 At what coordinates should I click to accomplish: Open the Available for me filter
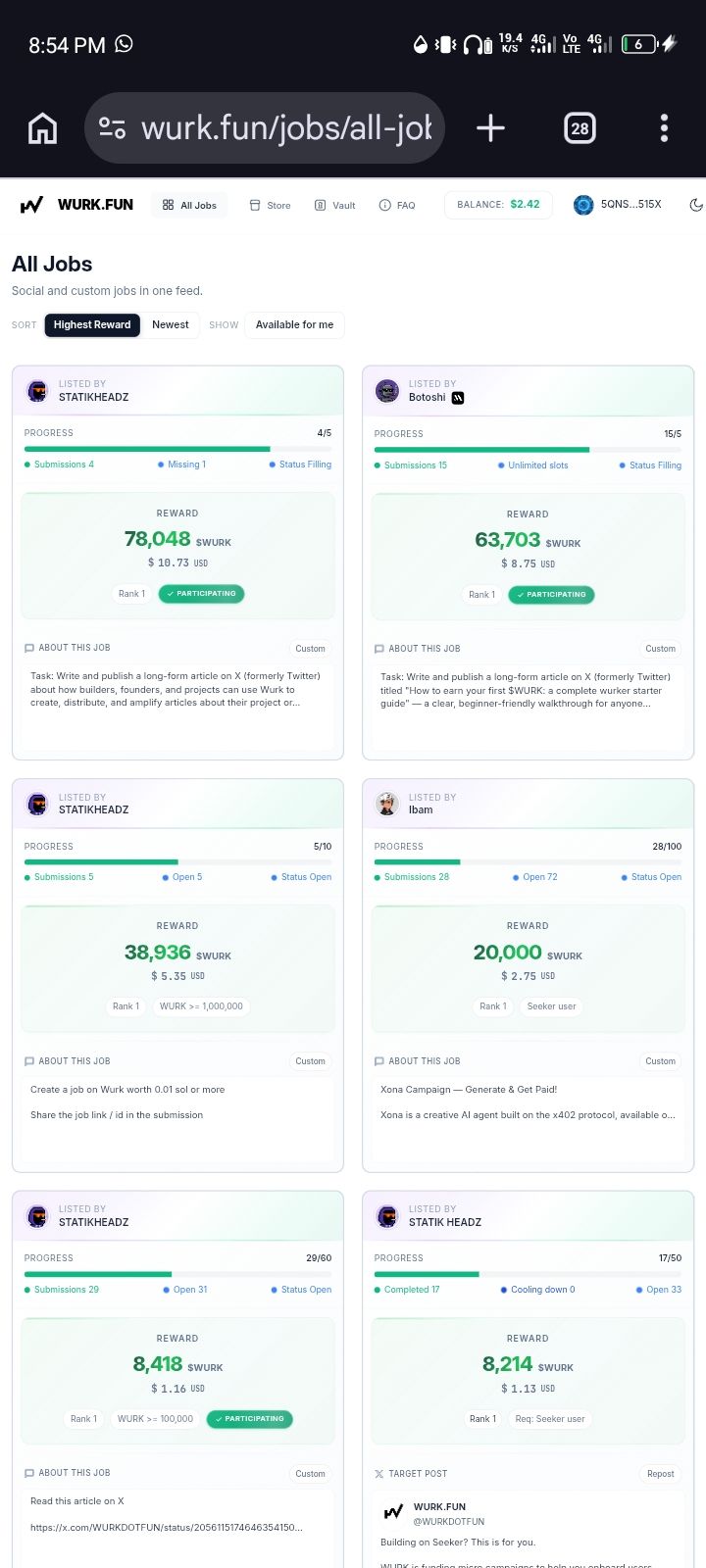coord(294,325)
